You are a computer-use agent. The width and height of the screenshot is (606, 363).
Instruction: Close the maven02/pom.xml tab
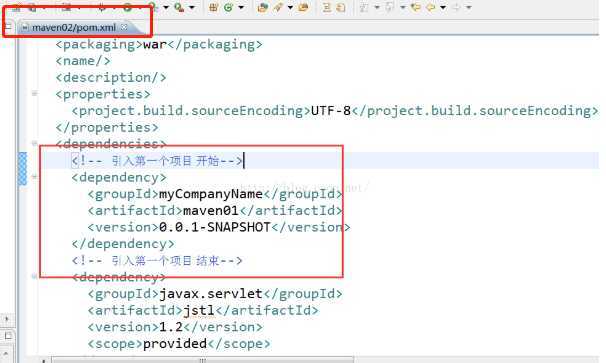pos(124,27)
